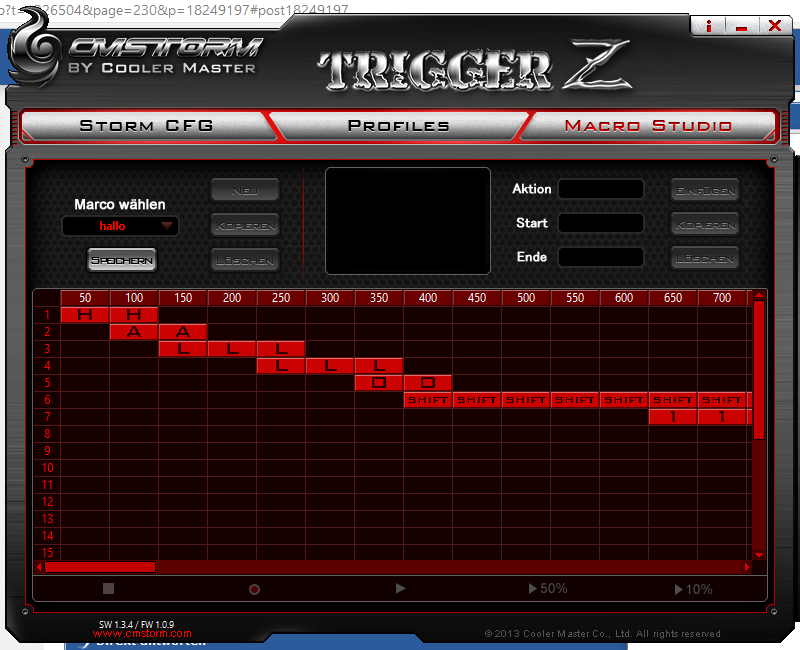
Task: Select row 4 L block at 300 ms
Action: point(330,366)
